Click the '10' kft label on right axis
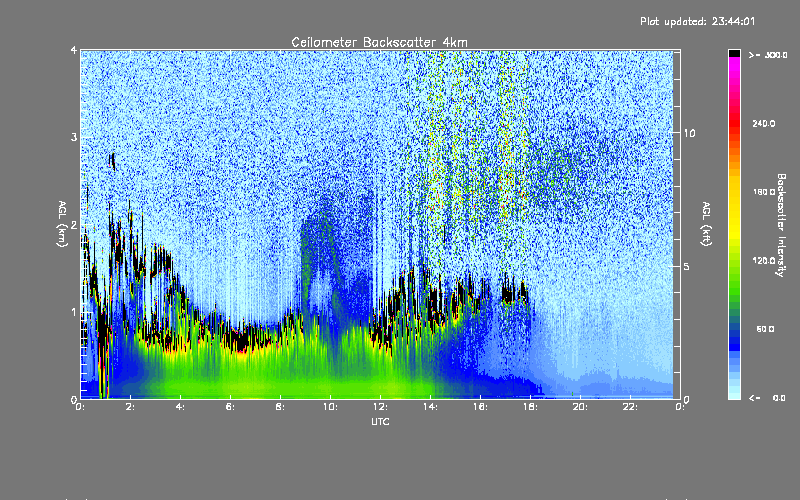 (x=689, y=133)
